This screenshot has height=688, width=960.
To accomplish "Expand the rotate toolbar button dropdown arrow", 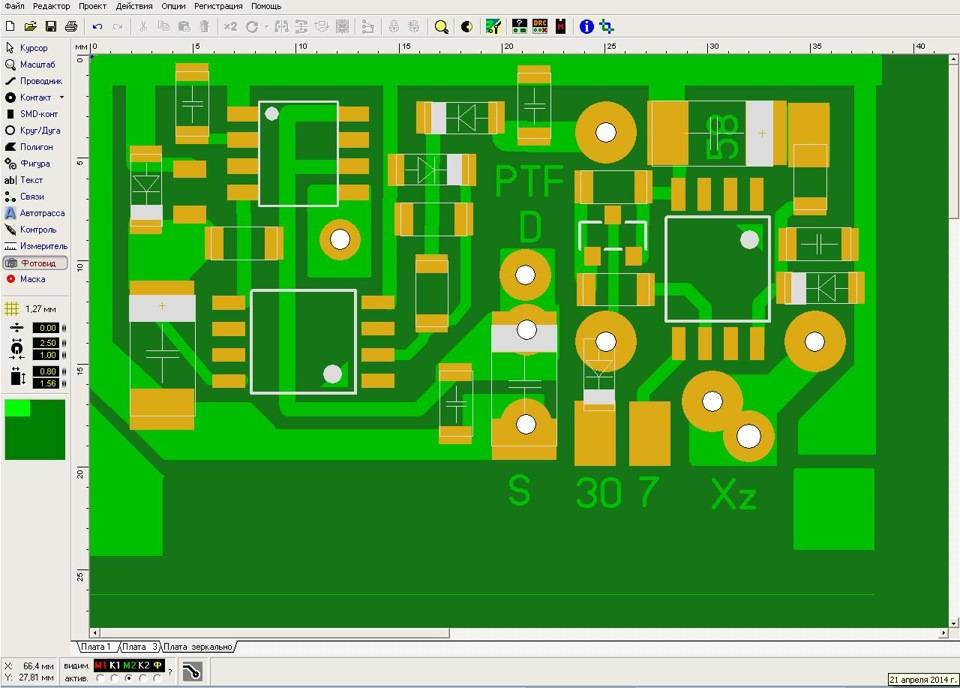I will pos(265,26).
